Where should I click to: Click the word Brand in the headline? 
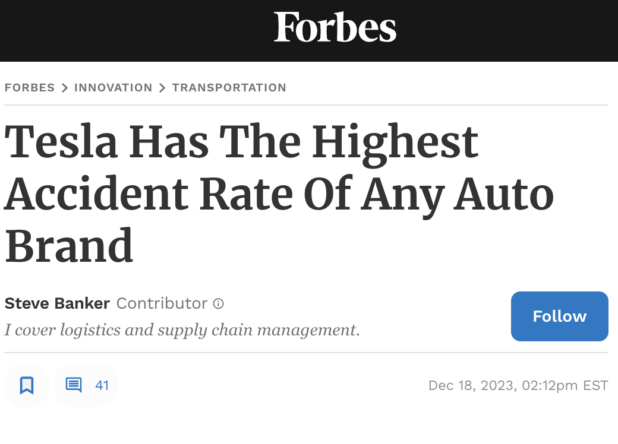coord(69,244)
